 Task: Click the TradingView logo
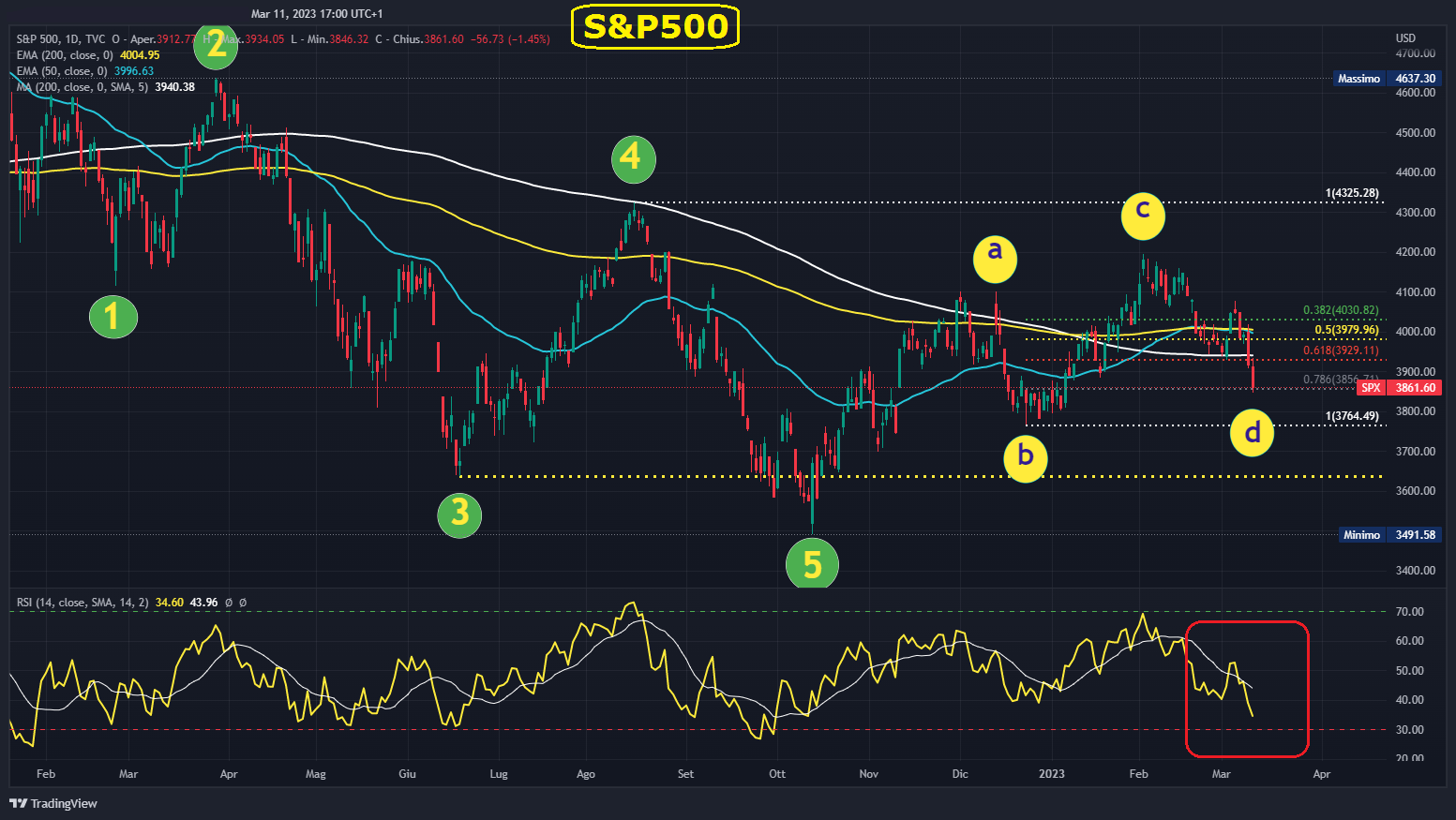point(53,803)
